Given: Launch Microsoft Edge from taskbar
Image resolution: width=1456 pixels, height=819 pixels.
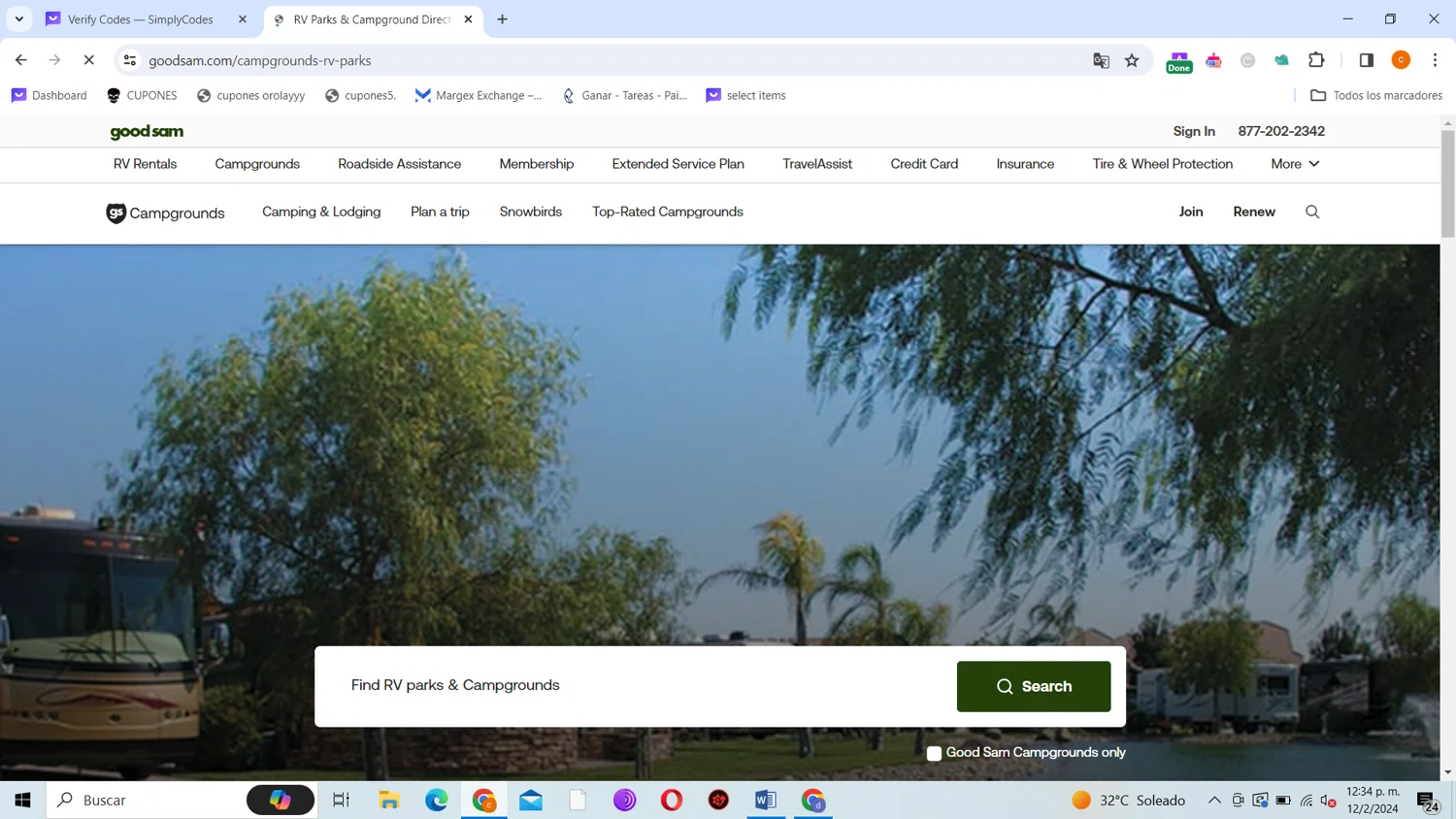Looking at the screenshot, I should (437, 800).
